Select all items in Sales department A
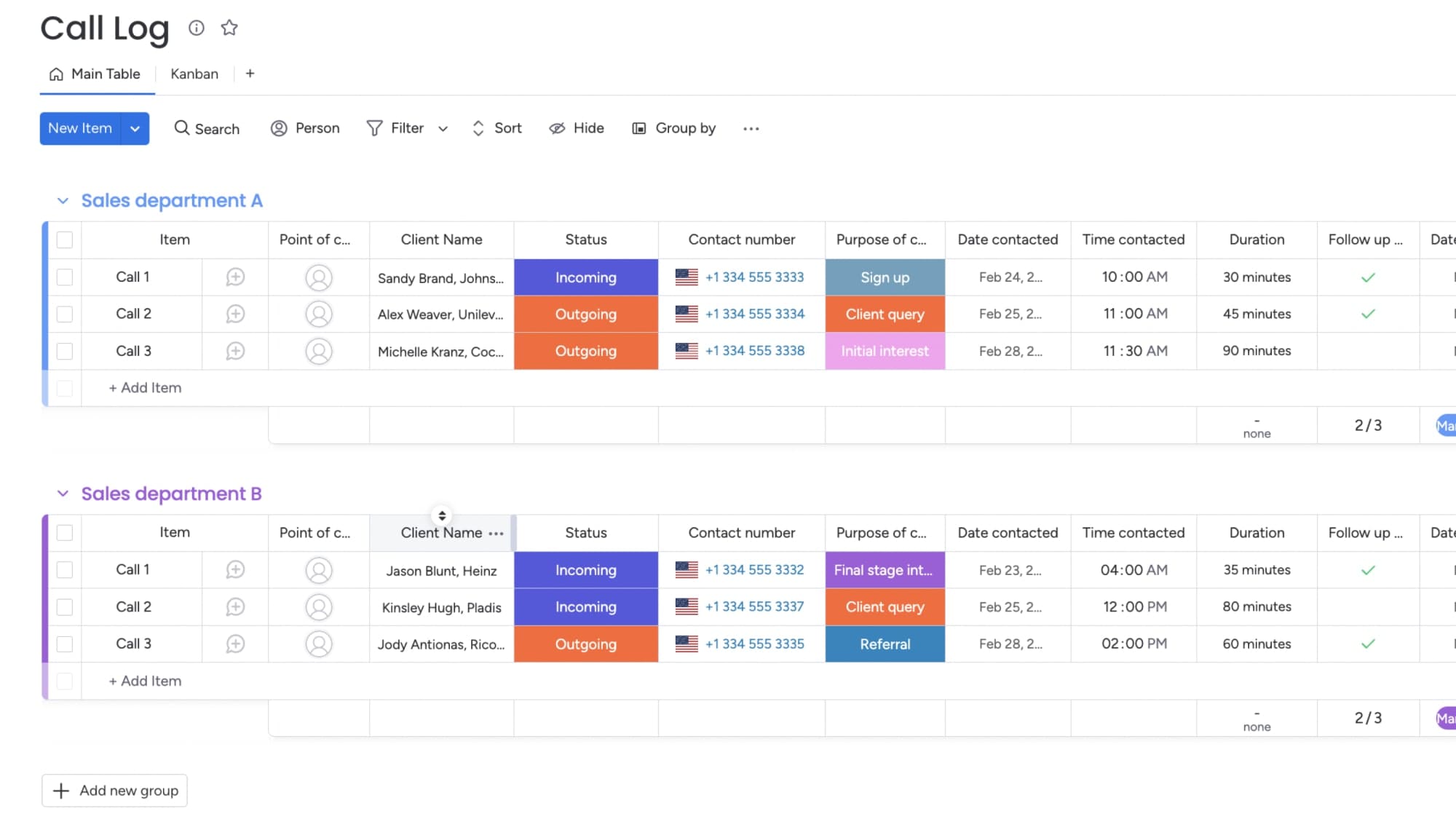This screenshot has height=819, width=1456. pos(65,240)
